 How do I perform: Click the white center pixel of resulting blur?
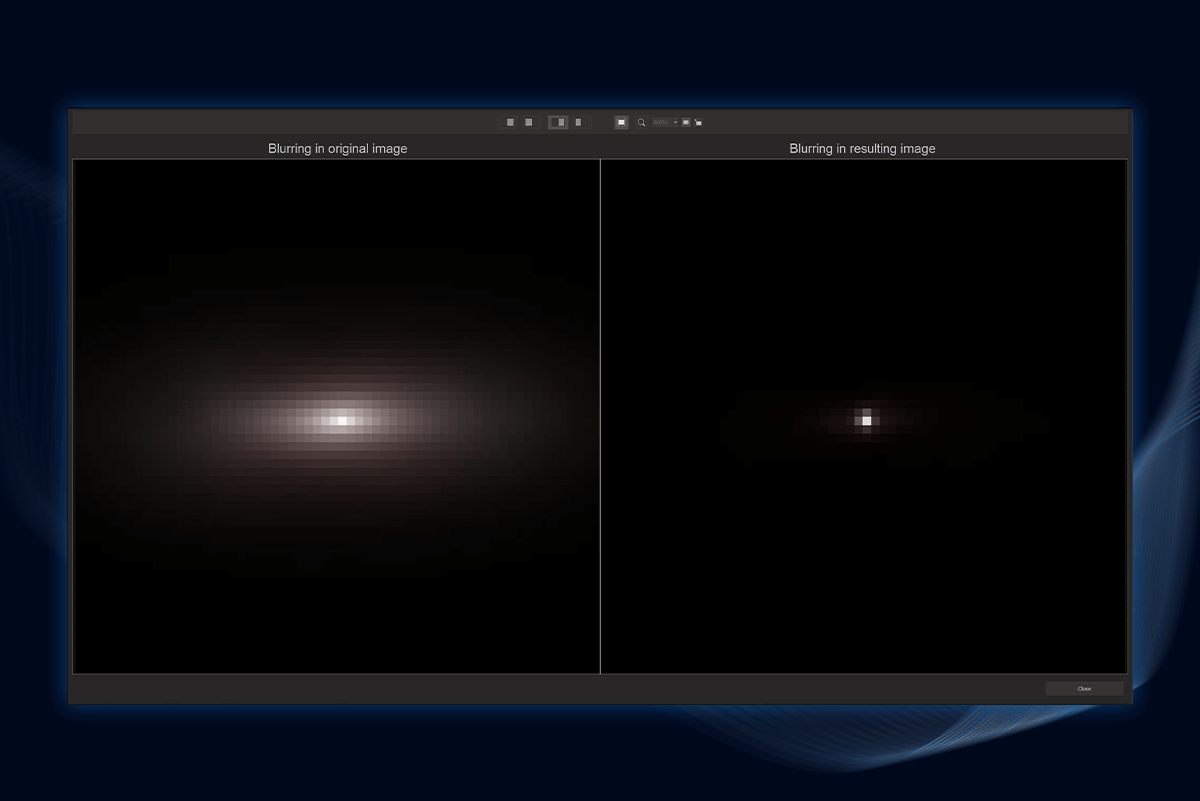tap(867, 420)
